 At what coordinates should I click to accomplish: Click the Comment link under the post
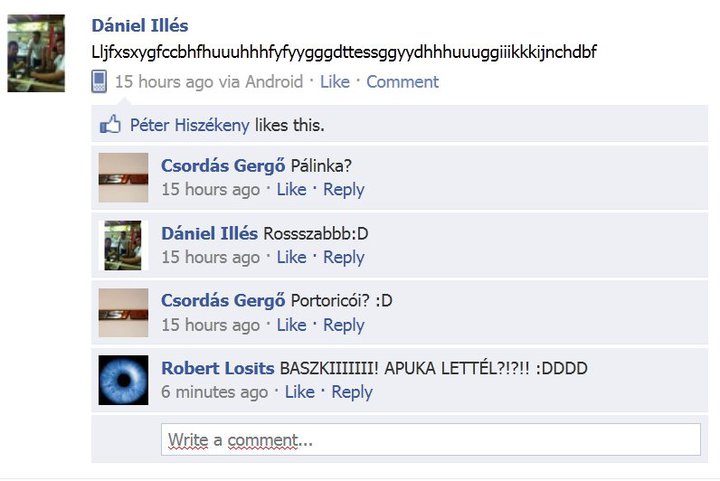(x=402, y=82)
